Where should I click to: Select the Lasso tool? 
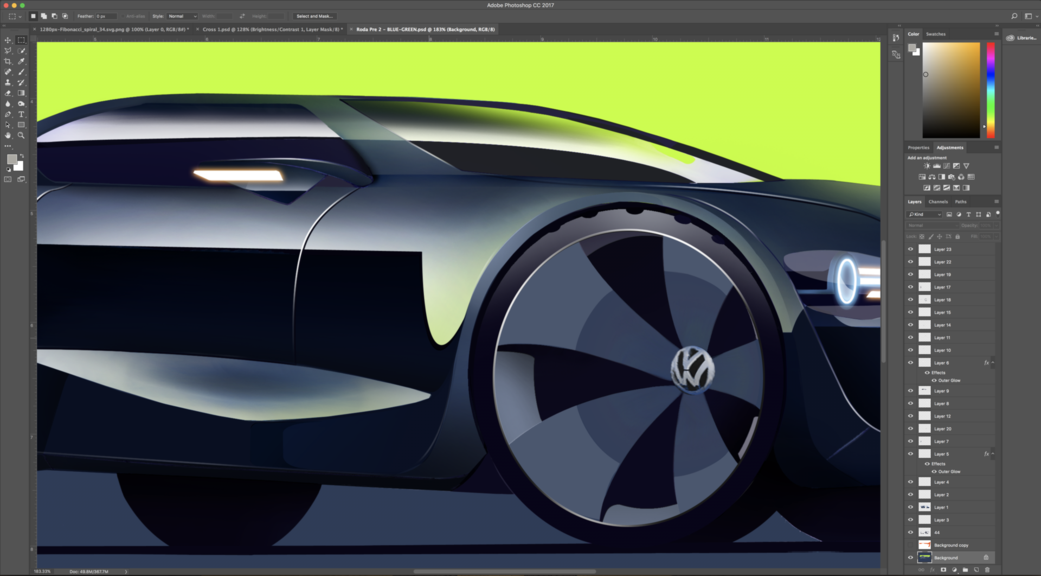coord(8,50)
